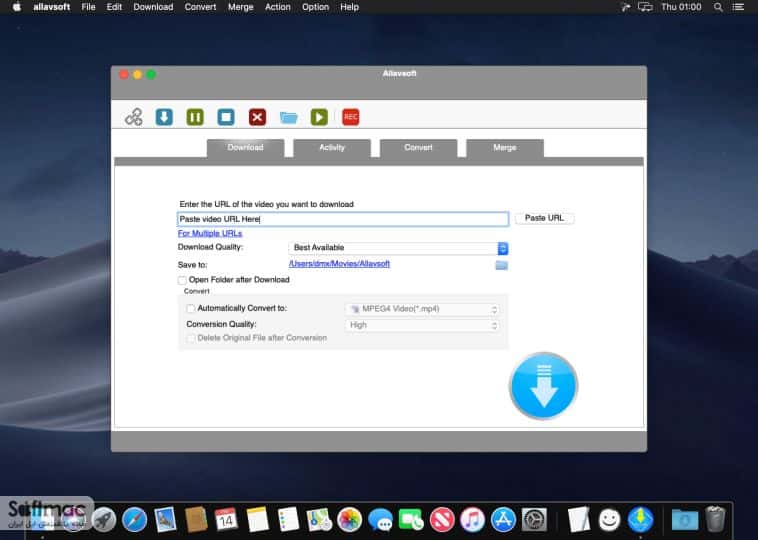This screenshot has height=540, width=758.
Task: Start recording with the red REC icon
Action: [x=350, y=117]
